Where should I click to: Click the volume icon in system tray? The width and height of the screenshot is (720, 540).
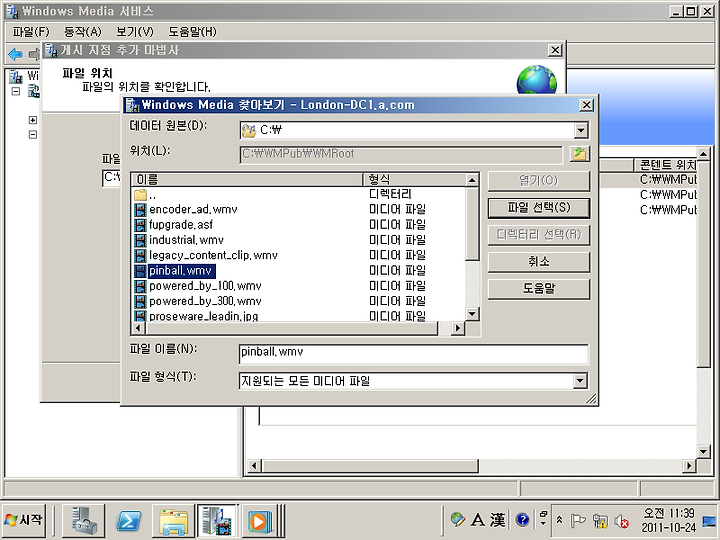click(621, 521)
